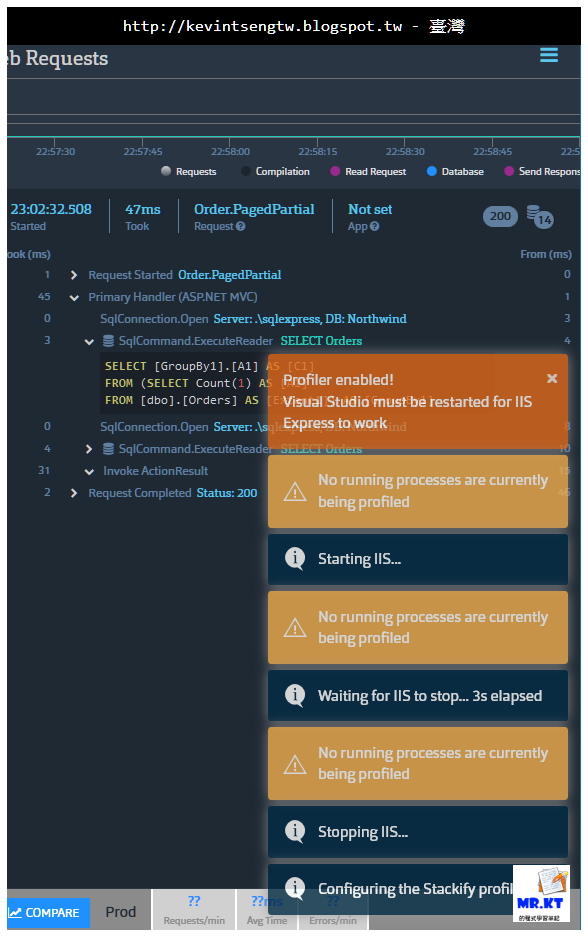Click warning icon on third No running processes toast
Image resolution: width=588 pixels, height=937 pixels.
(x=295, y=764)
